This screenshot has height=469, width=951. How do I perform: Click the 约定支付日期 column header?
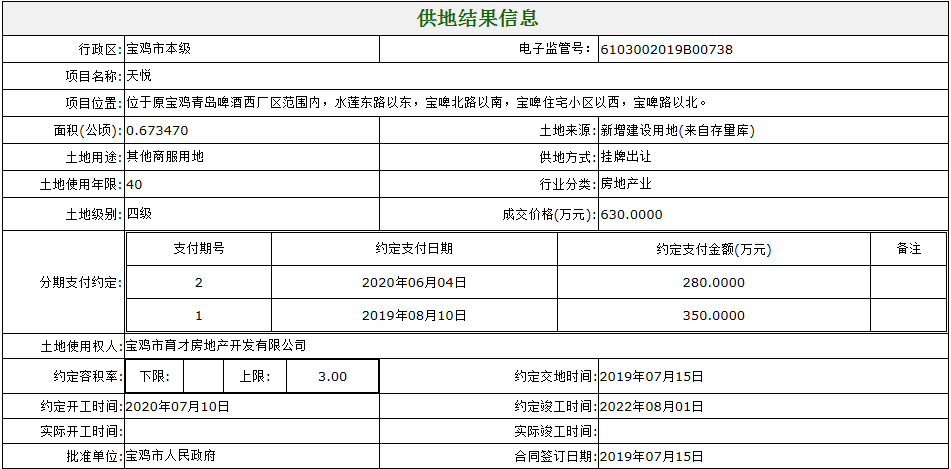[x=414, y=249]
